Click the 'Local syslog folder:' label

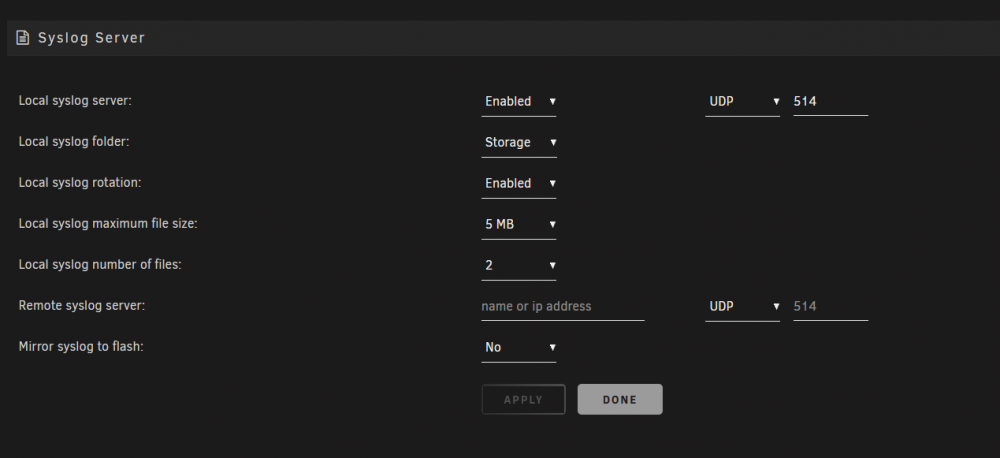(x=74, y=142)
